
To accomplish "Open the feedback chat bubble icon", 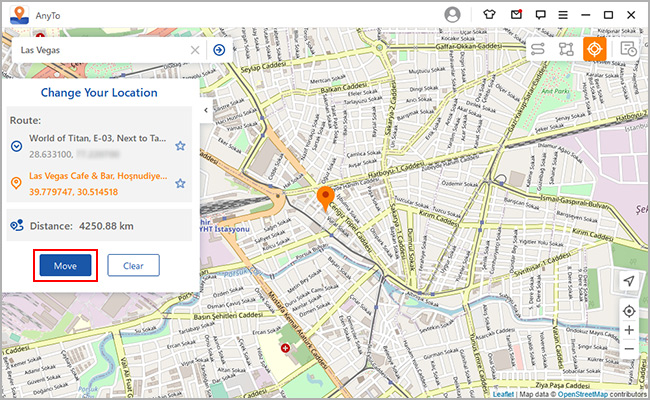I will (x=540, y=15).
